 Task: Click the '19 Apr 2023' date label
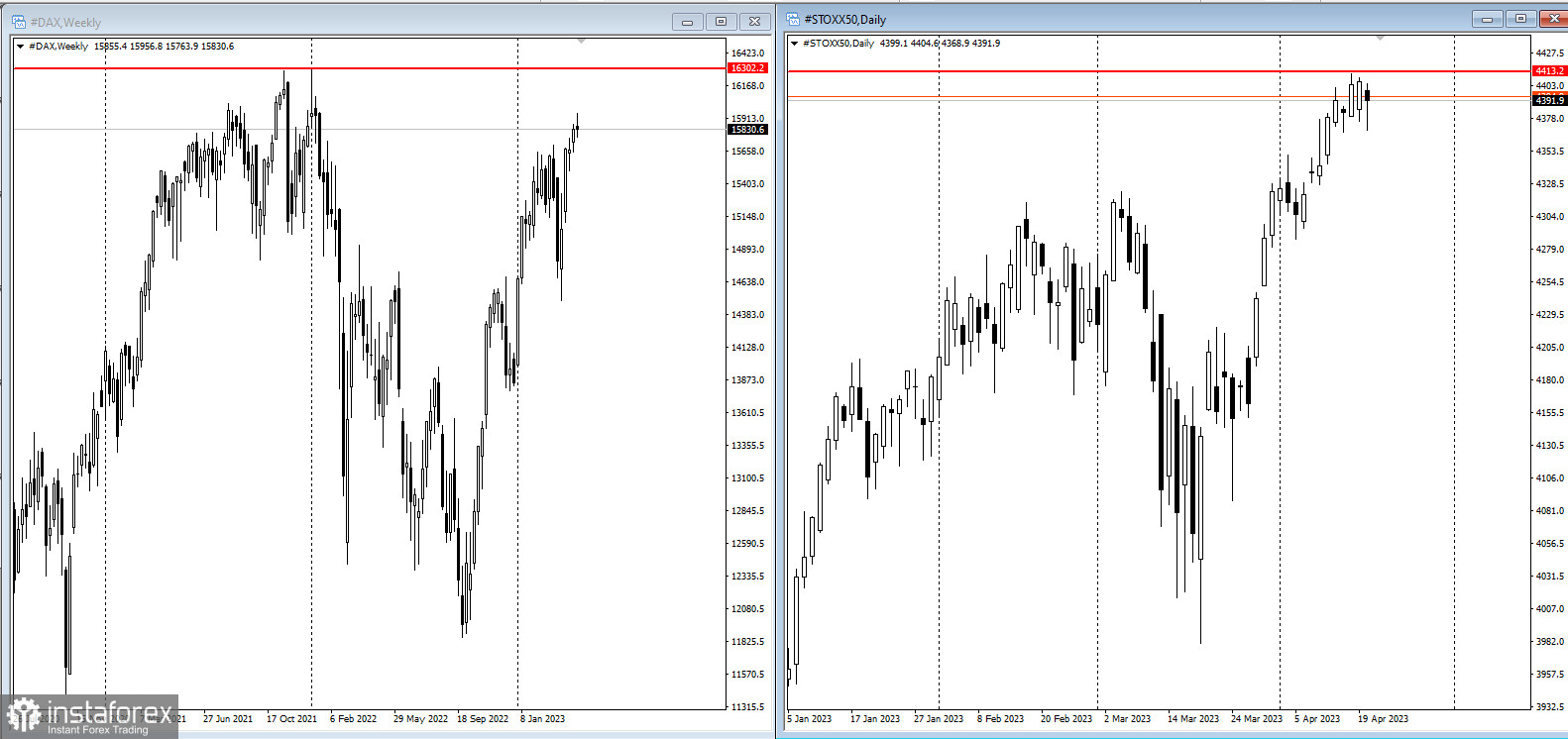click(1383, 719)
